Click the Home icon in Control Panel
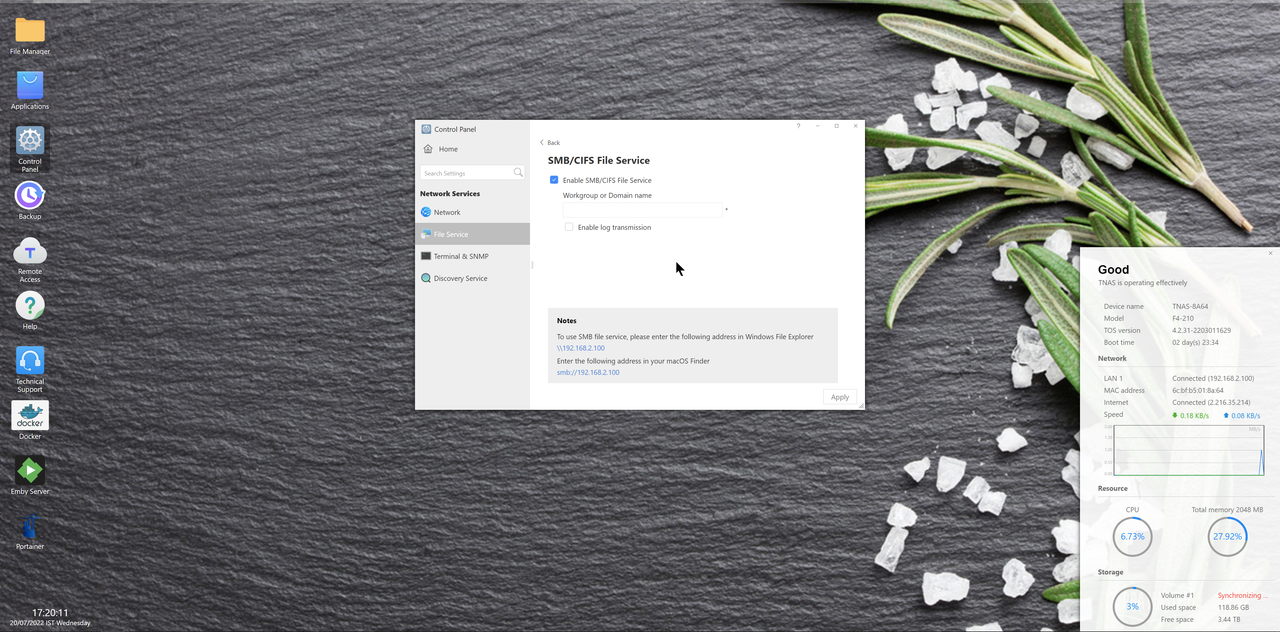 (427, 149)
